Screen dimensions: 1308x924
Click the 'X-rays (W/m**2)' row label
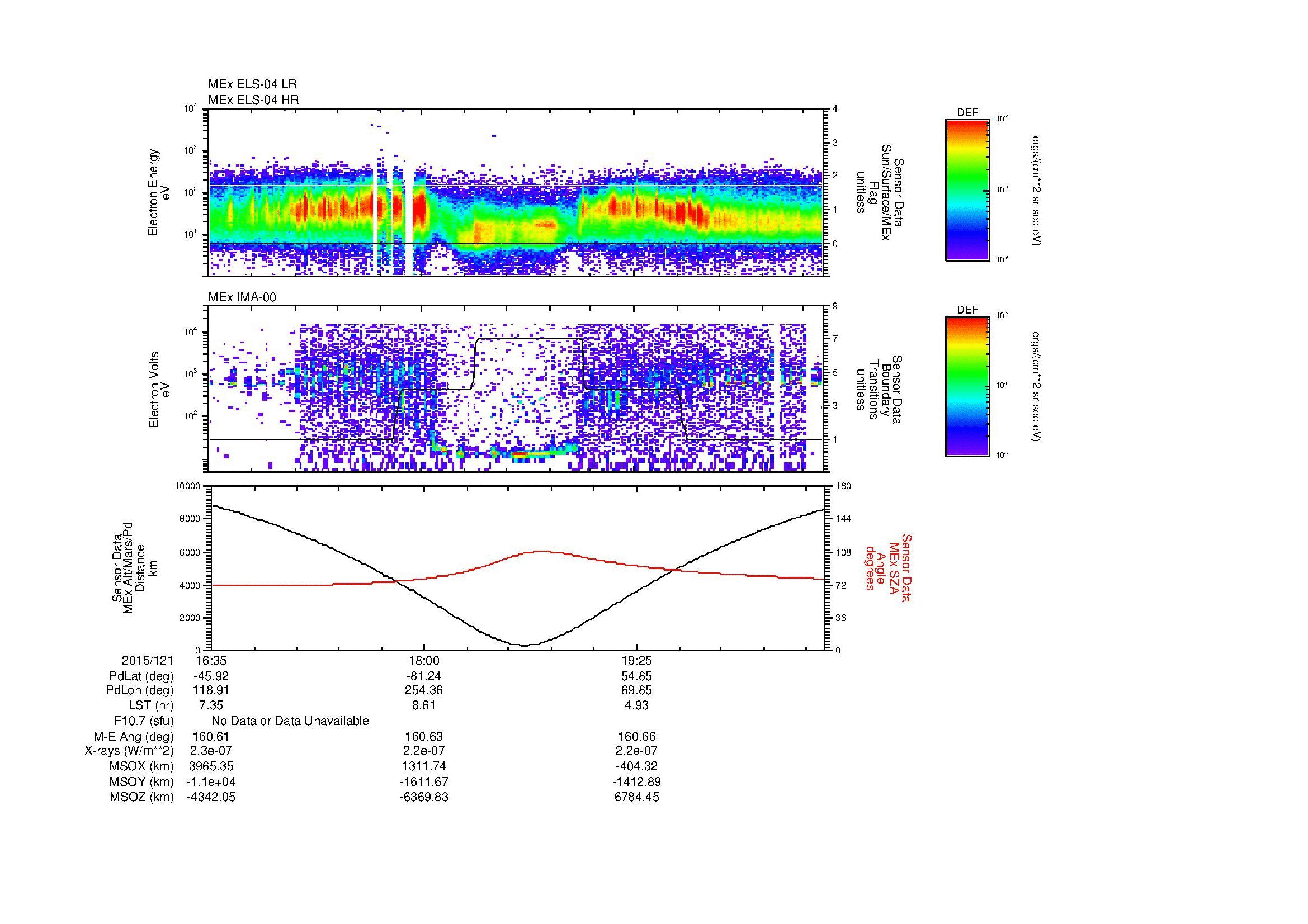(129, 751)
